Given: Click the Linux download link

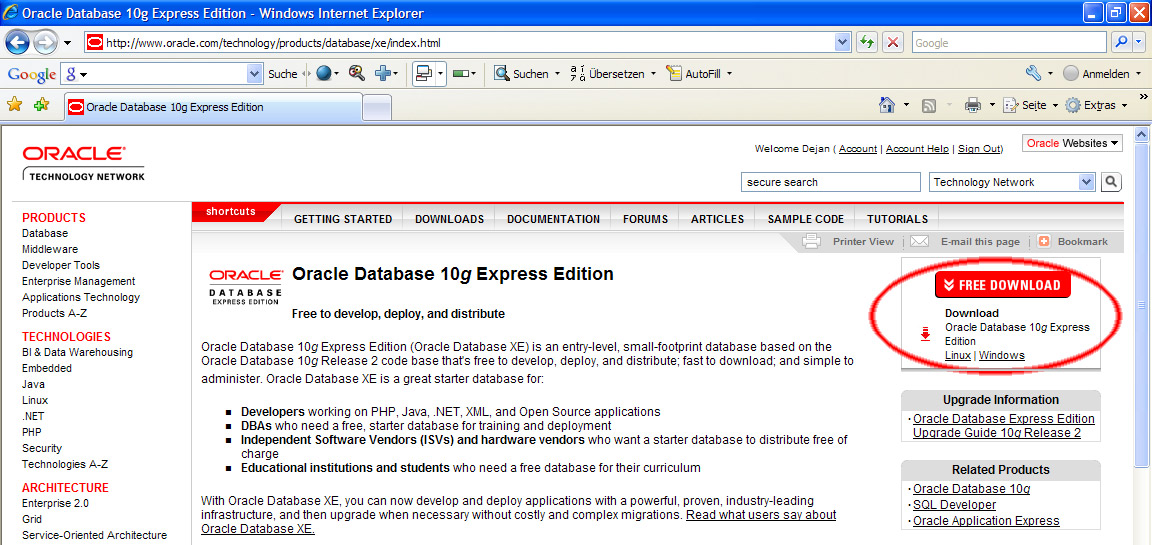Looking at the screenshot, I should click(957, 355).
